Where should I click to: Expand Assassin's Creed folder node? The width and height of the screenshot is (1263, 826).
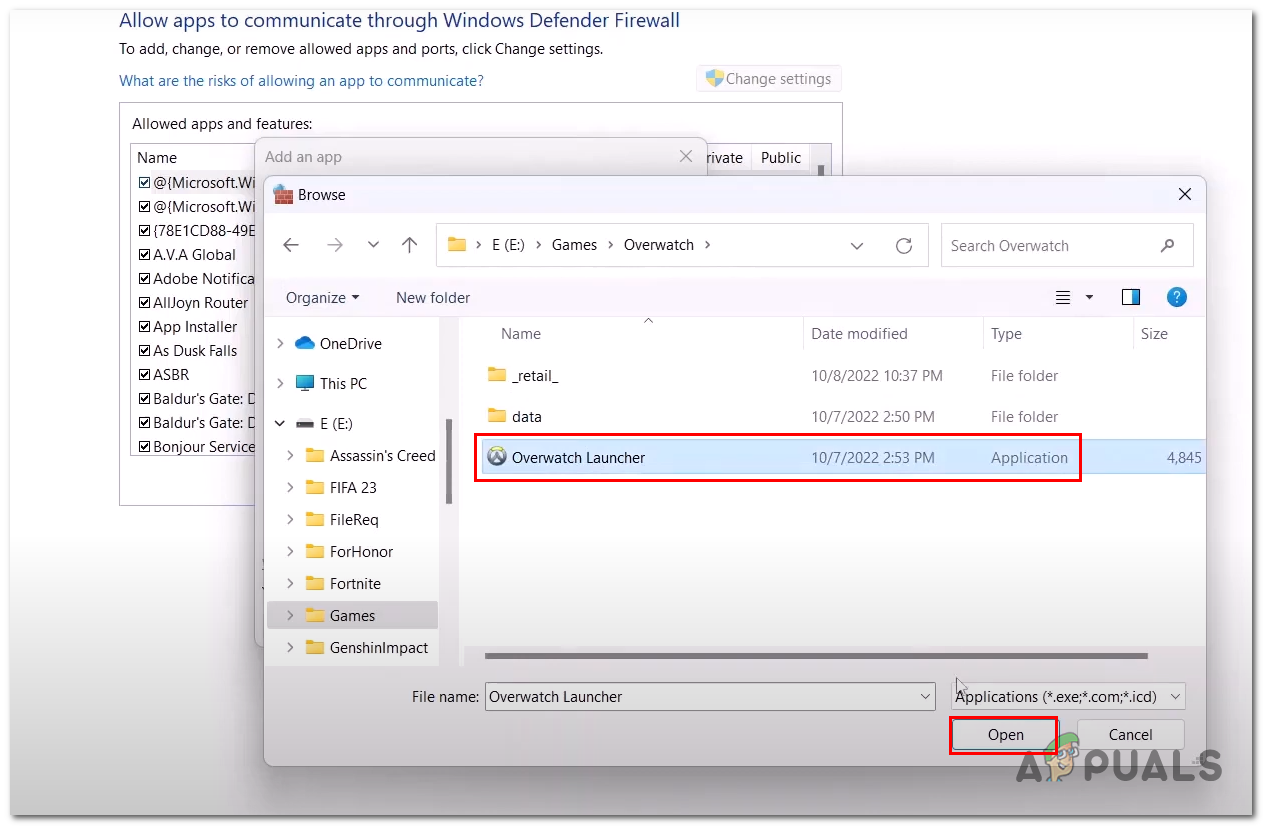(290, 455)
